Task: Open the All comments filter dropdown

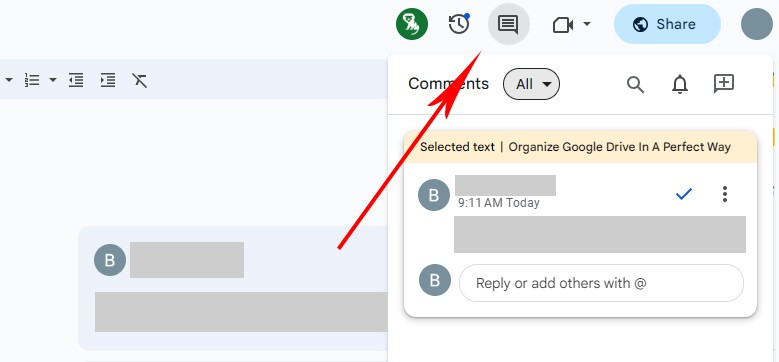Action: (x=532, y=84)
